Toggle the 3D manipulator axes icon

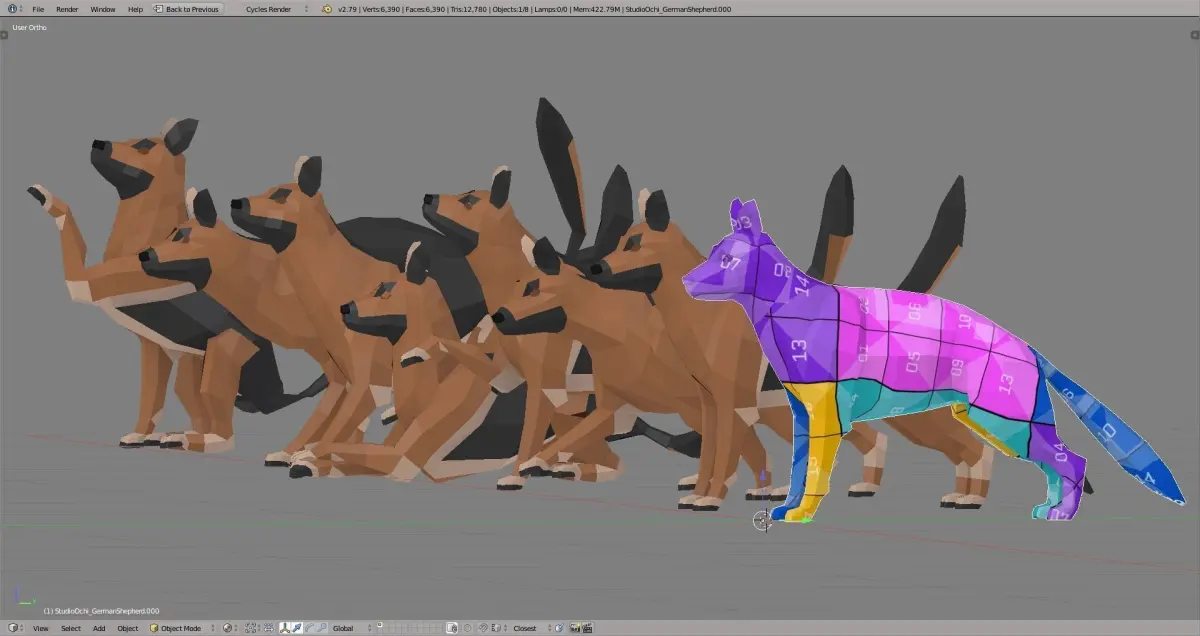(x=285, y=628)
